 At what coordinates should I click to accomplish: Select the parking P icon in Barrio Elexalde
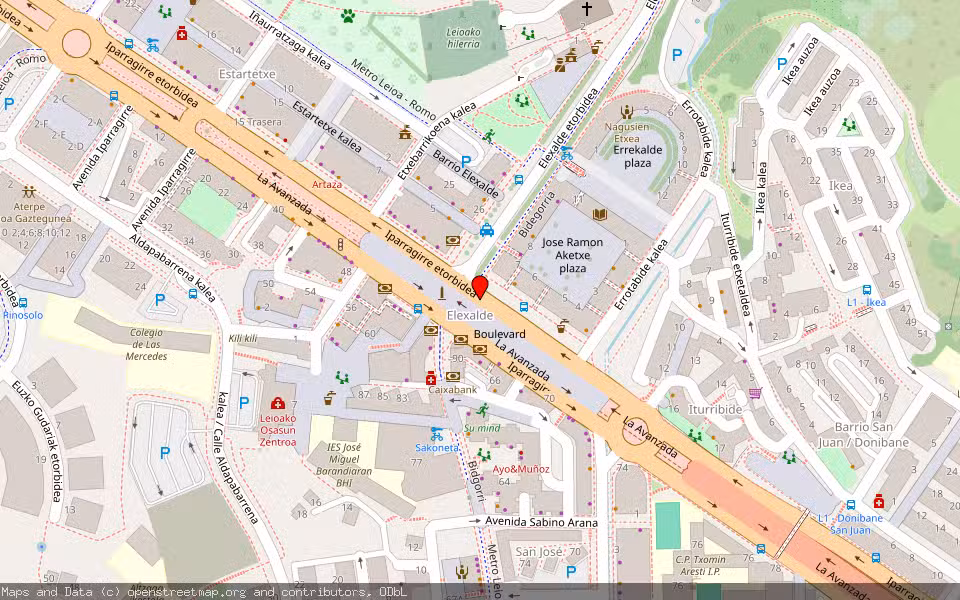click(465, 162)
